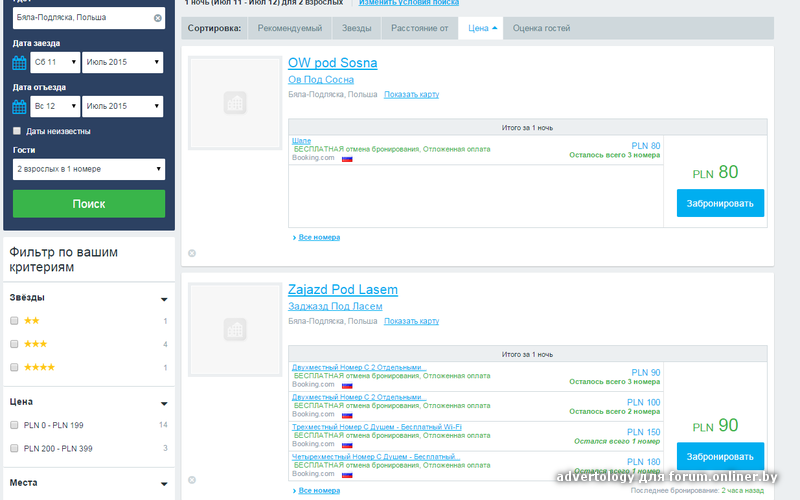Open the Двухместный Номер link priced PLN 100

pos(359,397)
